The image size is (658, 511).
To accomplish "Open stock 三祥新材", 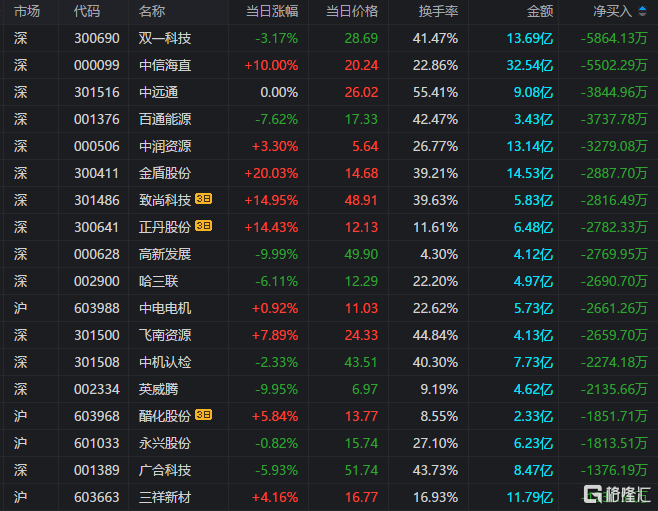I will 165,497.
